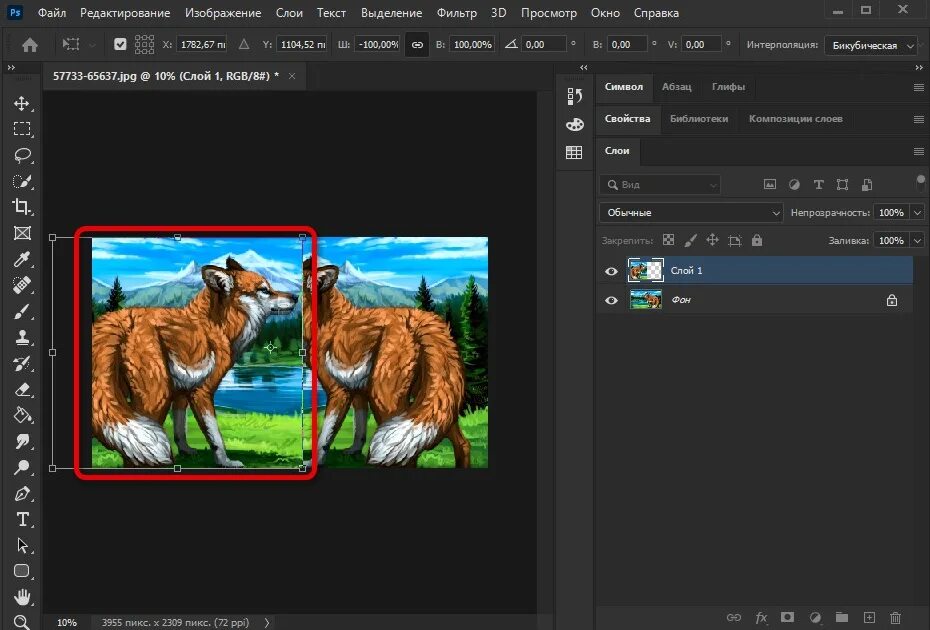Open the Заливка dropdown arrow

click(918, 240)
